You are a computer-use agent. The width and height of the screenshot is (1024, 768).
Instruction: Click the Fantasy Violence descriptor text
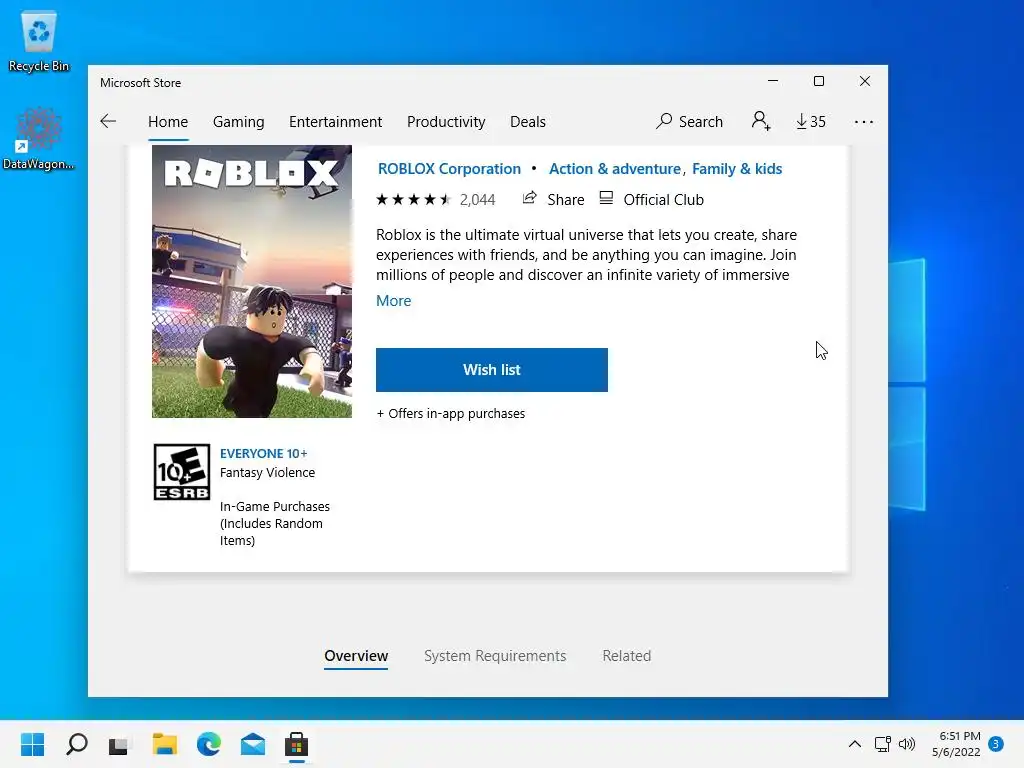tap(267, 473)
